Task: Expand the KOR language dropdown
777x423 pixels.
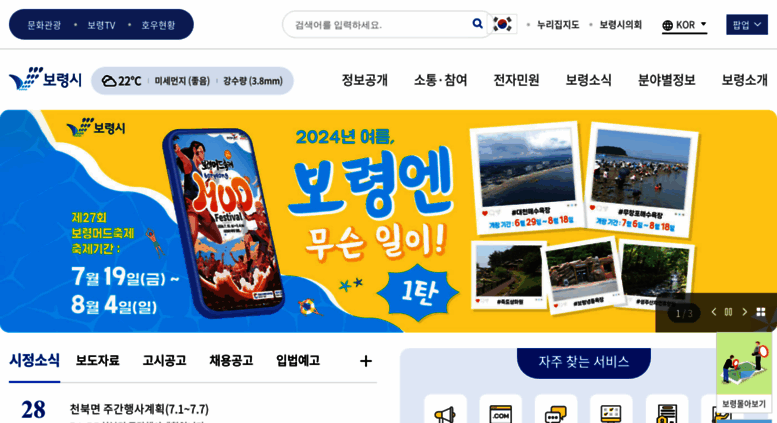Action: 684,25
